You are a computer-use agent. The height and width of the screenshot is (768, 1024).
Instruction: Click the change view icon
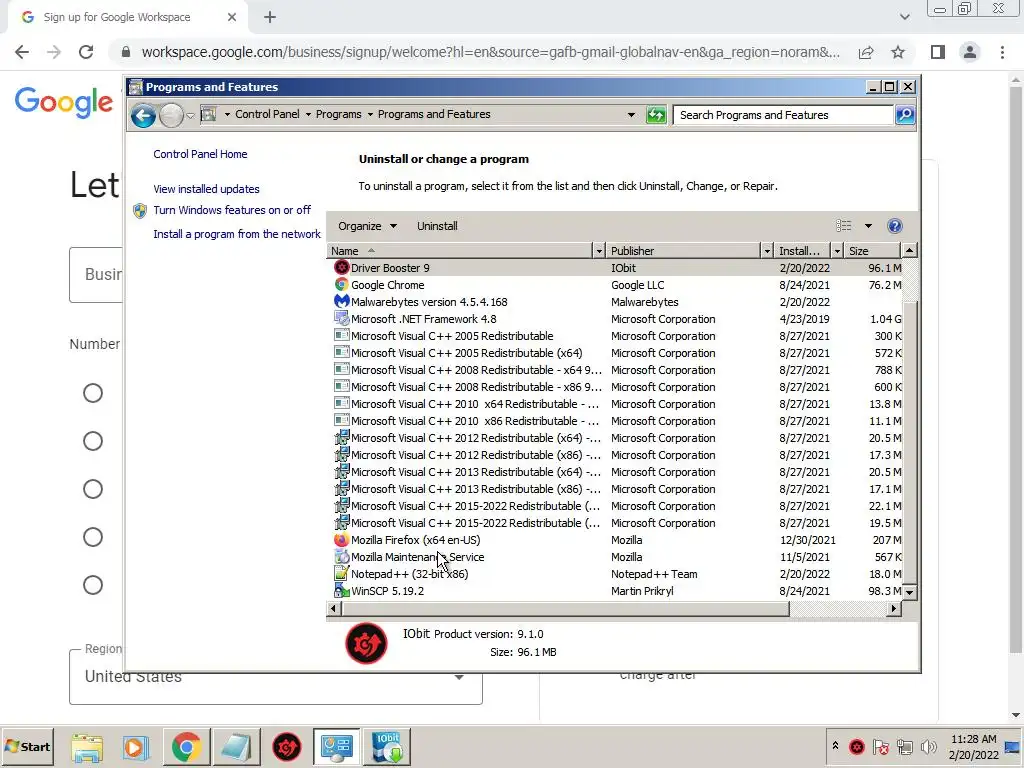click(x=844, y=226)
